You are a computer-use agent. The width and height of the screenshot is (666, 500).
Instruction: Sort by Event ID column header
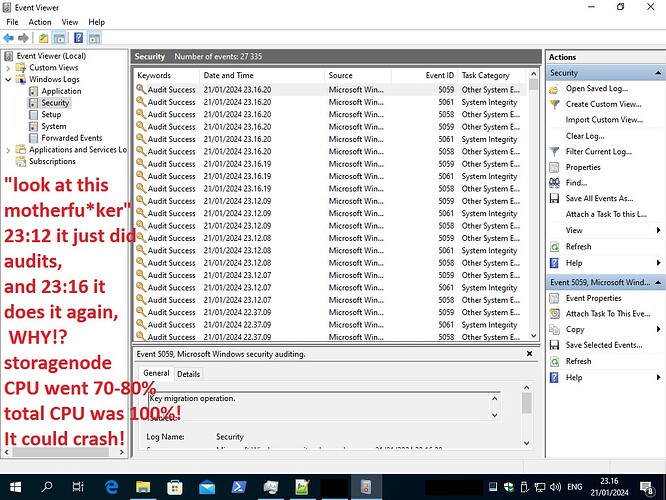click(425, 76)
